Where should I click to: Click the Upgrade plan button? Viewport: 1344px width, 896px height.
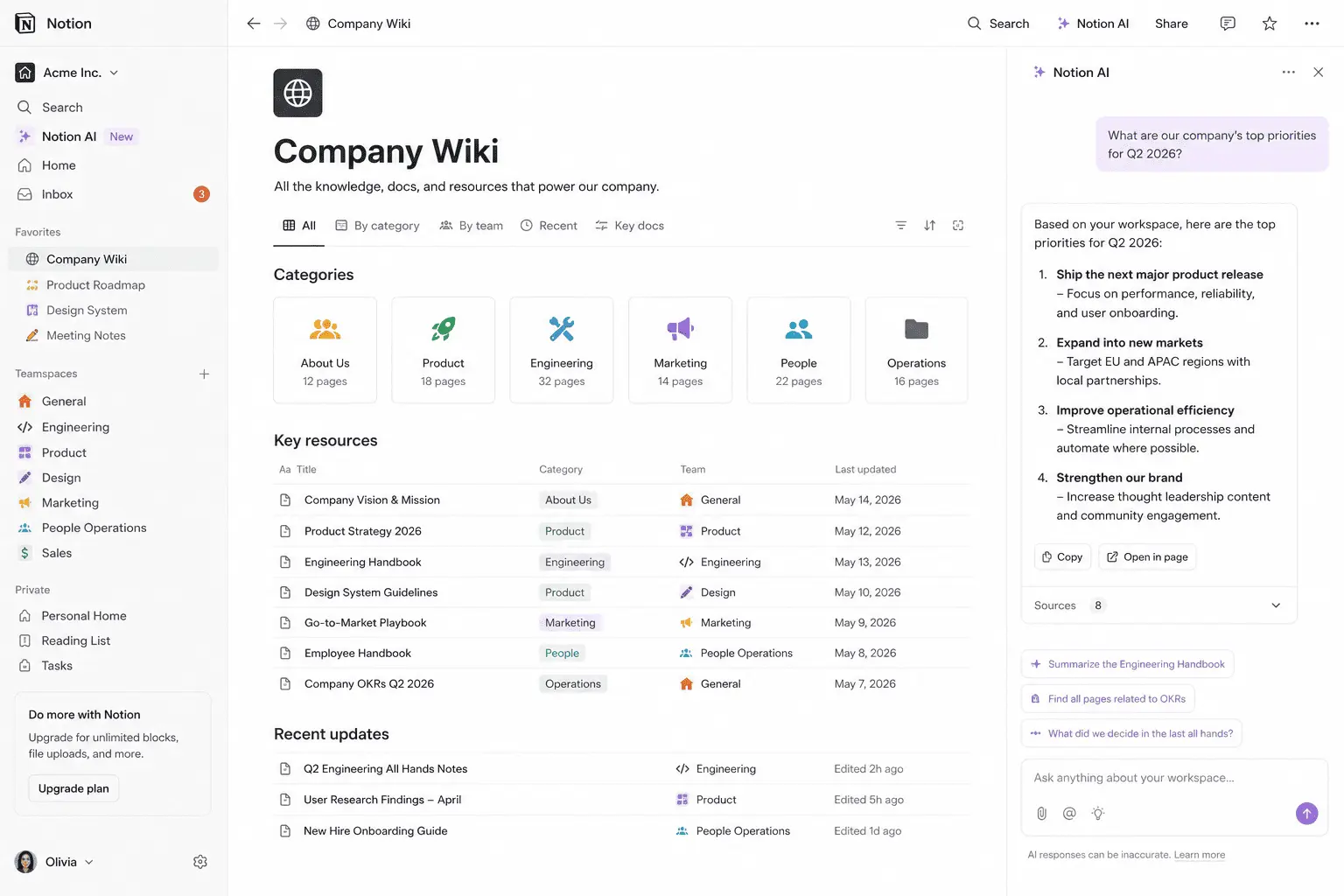pyautogui.click(x=73, y=788)
